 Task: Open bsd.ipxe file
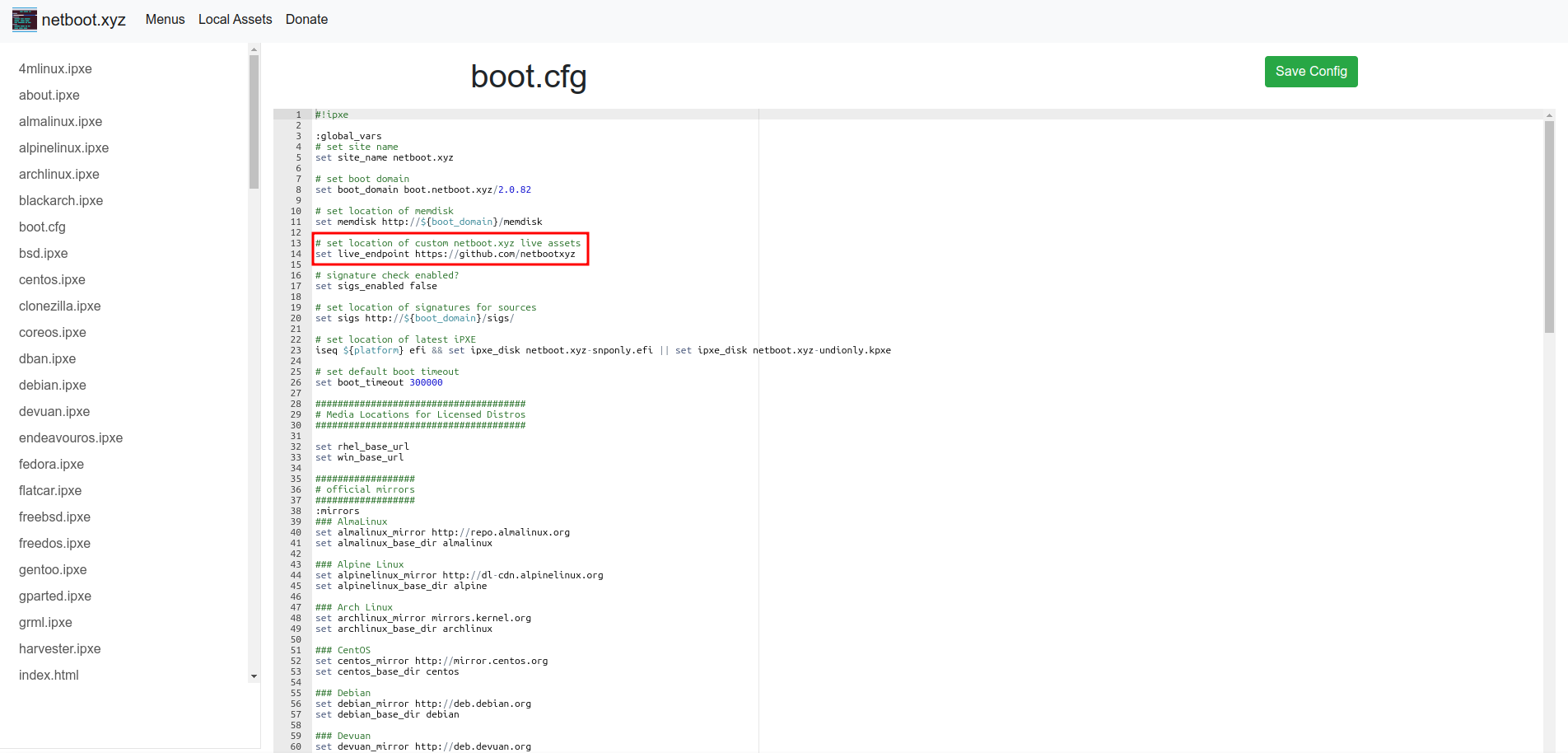pos(44,253)
